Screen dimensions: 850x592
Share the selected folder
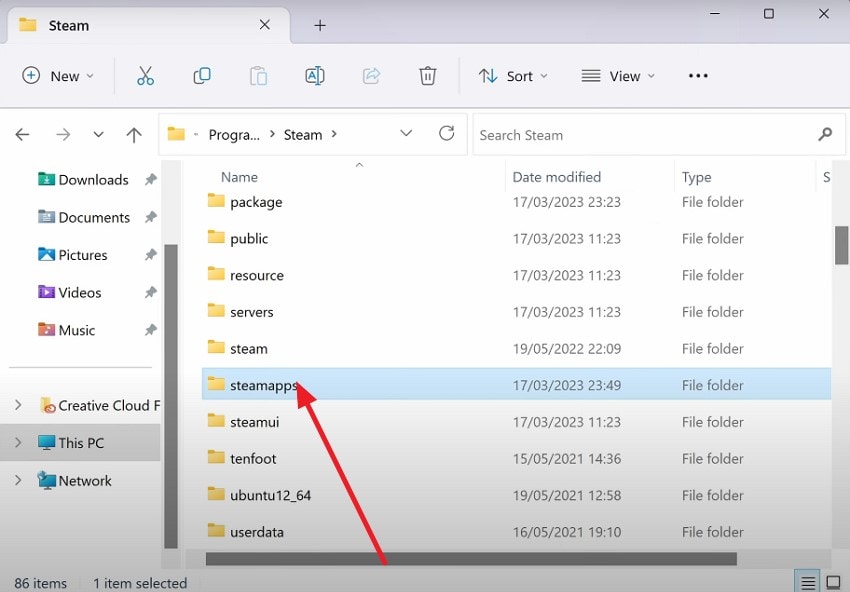[x=370, y=75]
